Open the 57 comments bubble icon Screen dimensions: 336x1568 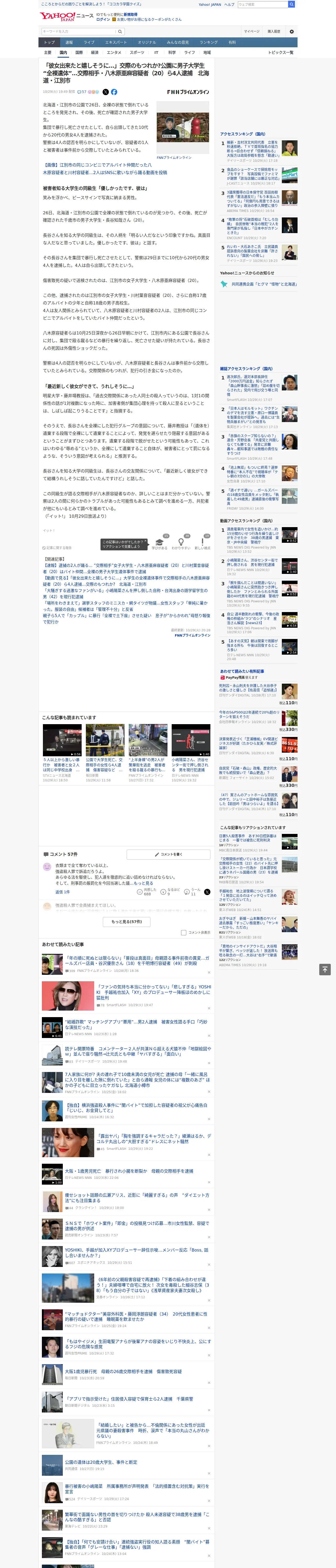click(x=82, y=92)
